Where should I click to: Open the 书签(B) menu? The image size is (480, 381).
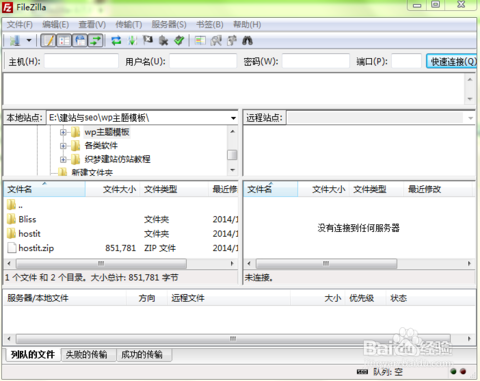[210, 25]
